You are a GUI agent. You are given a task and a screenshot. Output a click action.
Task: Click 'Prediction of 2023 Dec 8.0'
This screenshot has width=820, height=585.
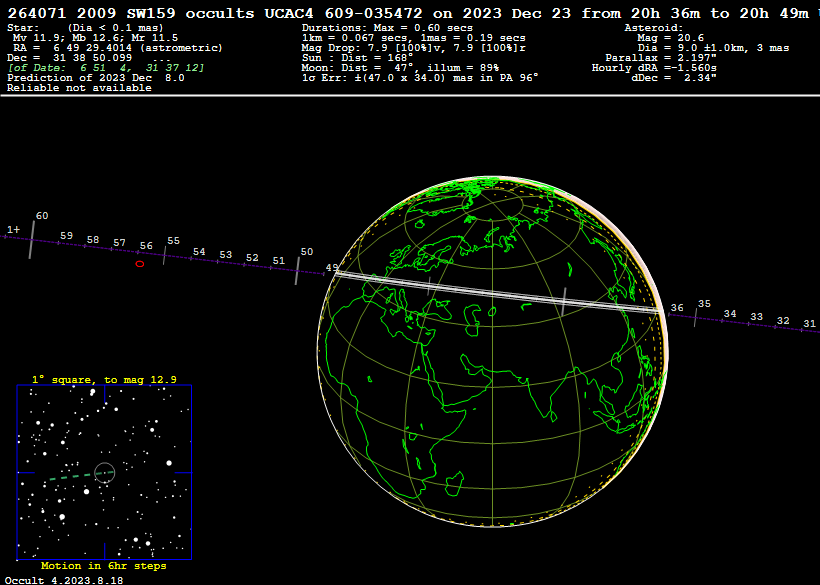coord(96,77)
